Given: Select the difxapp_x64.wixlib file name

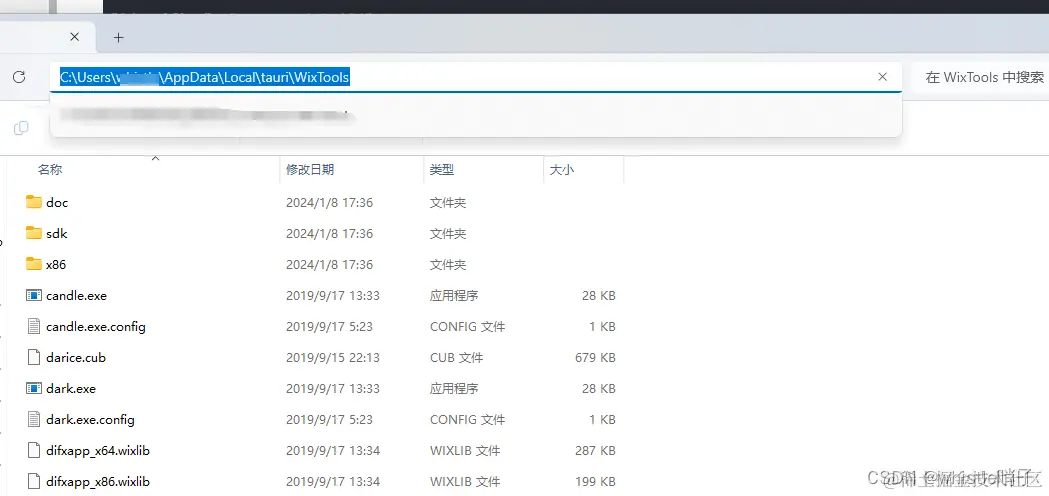Looking at the screenshot, I should pos(98,450).
